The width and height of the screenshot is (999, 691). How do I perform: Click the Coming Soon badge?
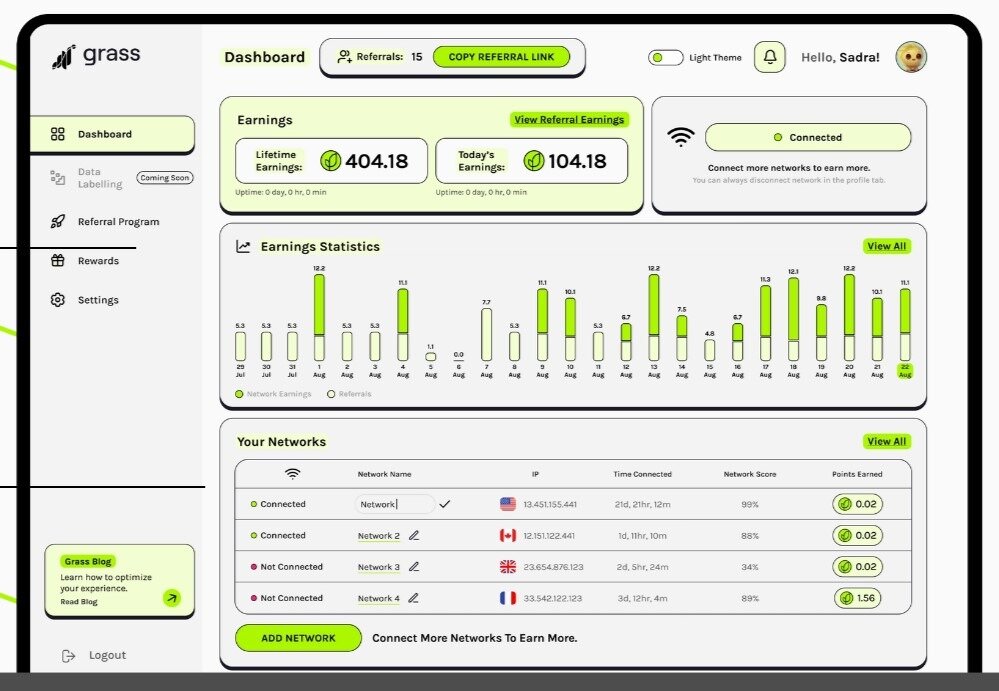[164, 178]
